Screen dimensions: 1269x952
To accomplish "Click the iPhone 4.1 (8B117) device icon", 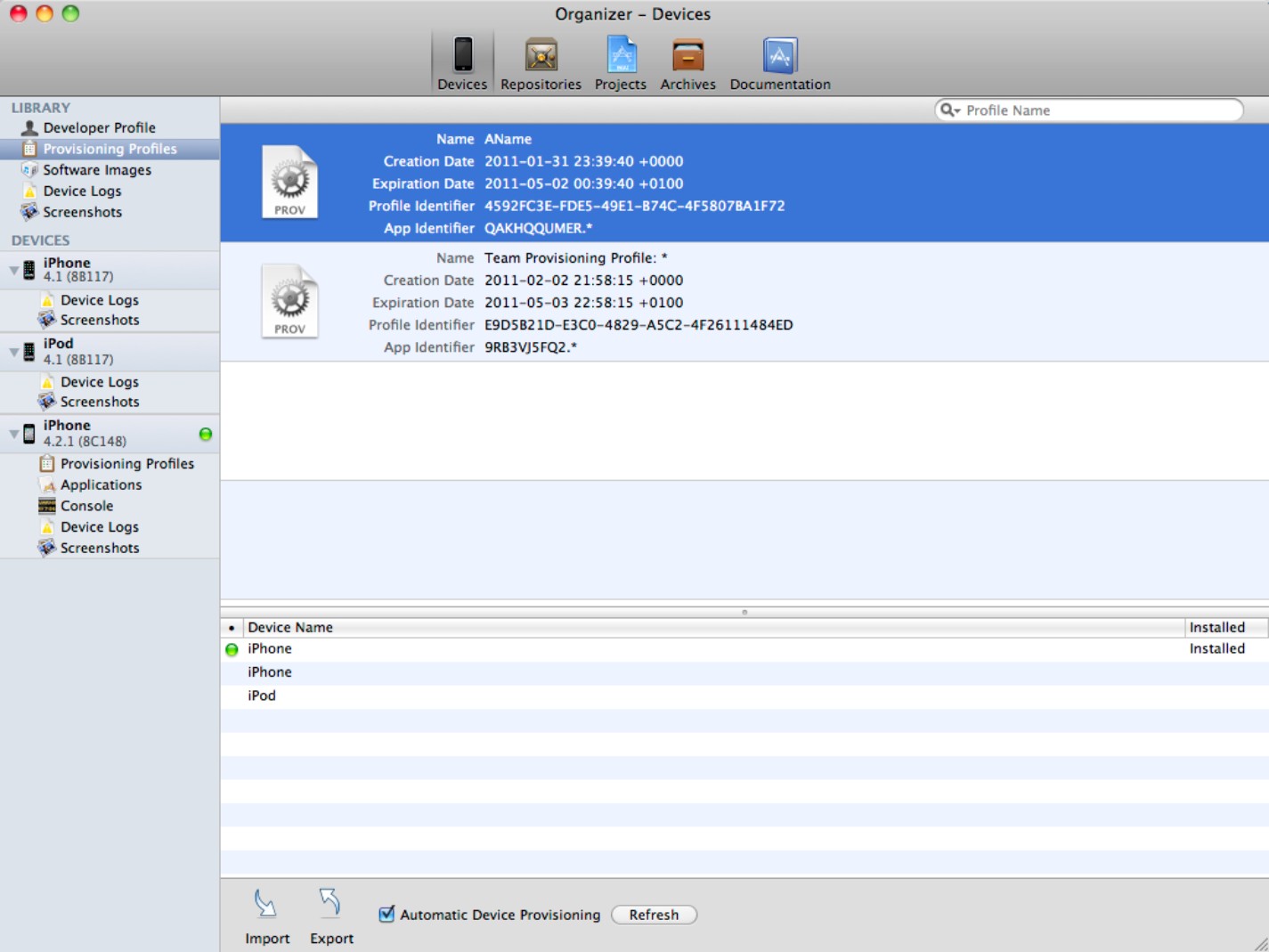I will coord(29,270).
